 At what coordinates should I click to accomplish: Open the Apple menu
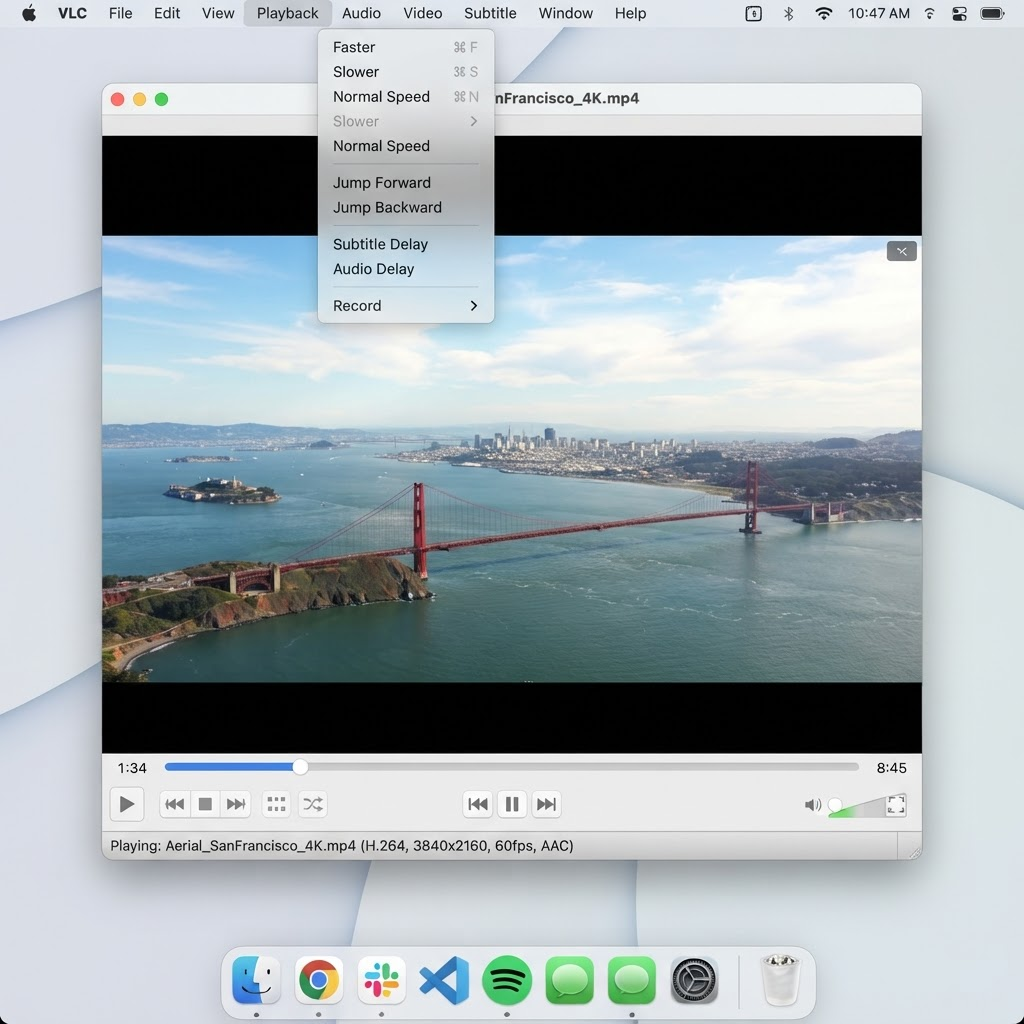click(x=29, y=13)
